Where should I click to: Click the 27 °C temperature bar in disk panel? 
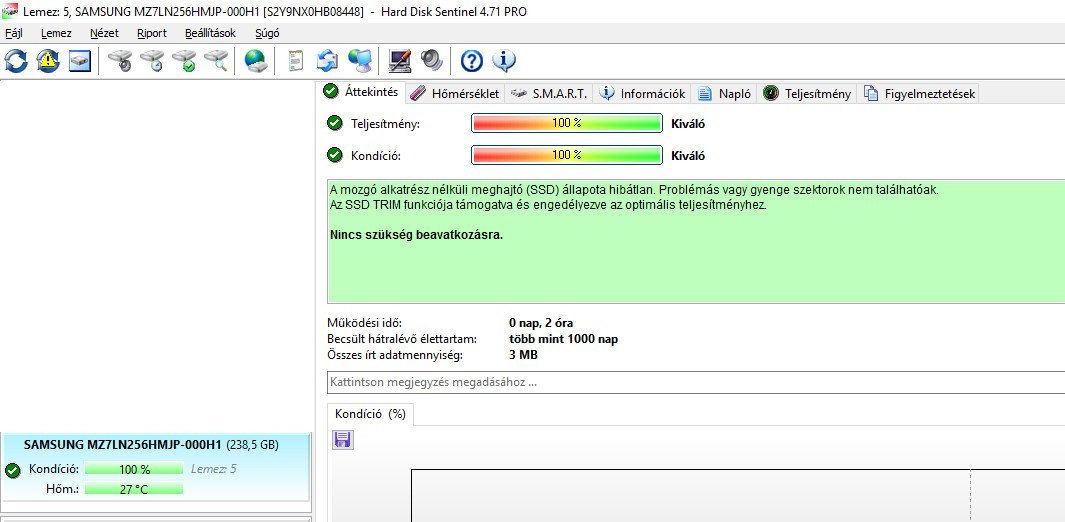134,489
